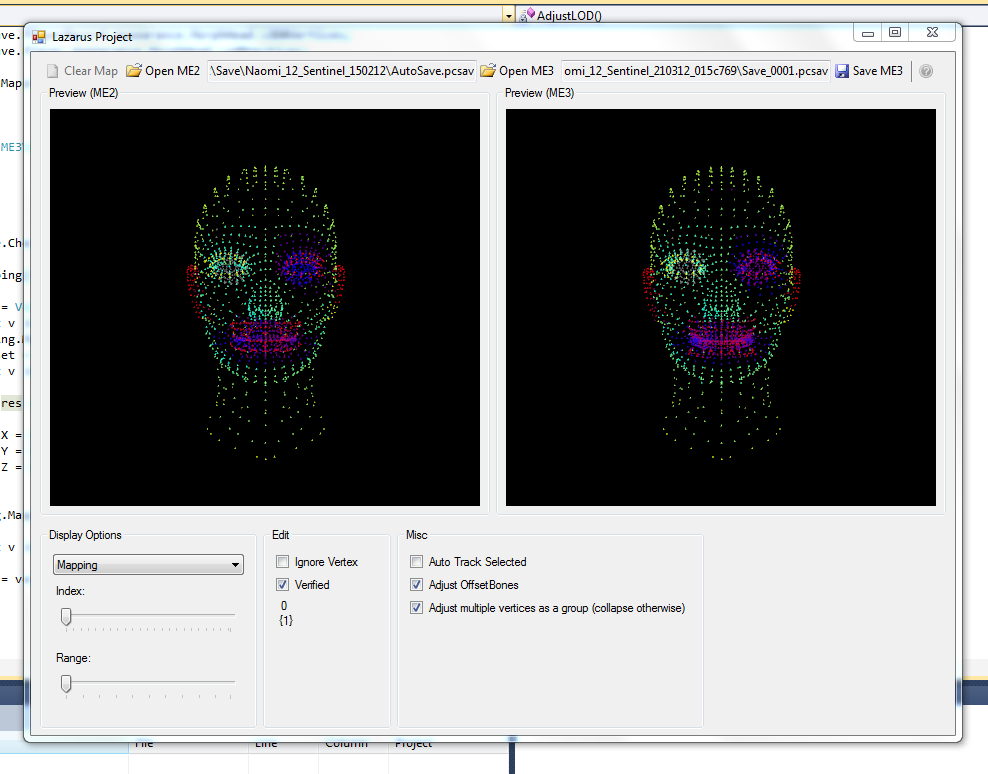Close the Lazarus Project window

(931, 33)
